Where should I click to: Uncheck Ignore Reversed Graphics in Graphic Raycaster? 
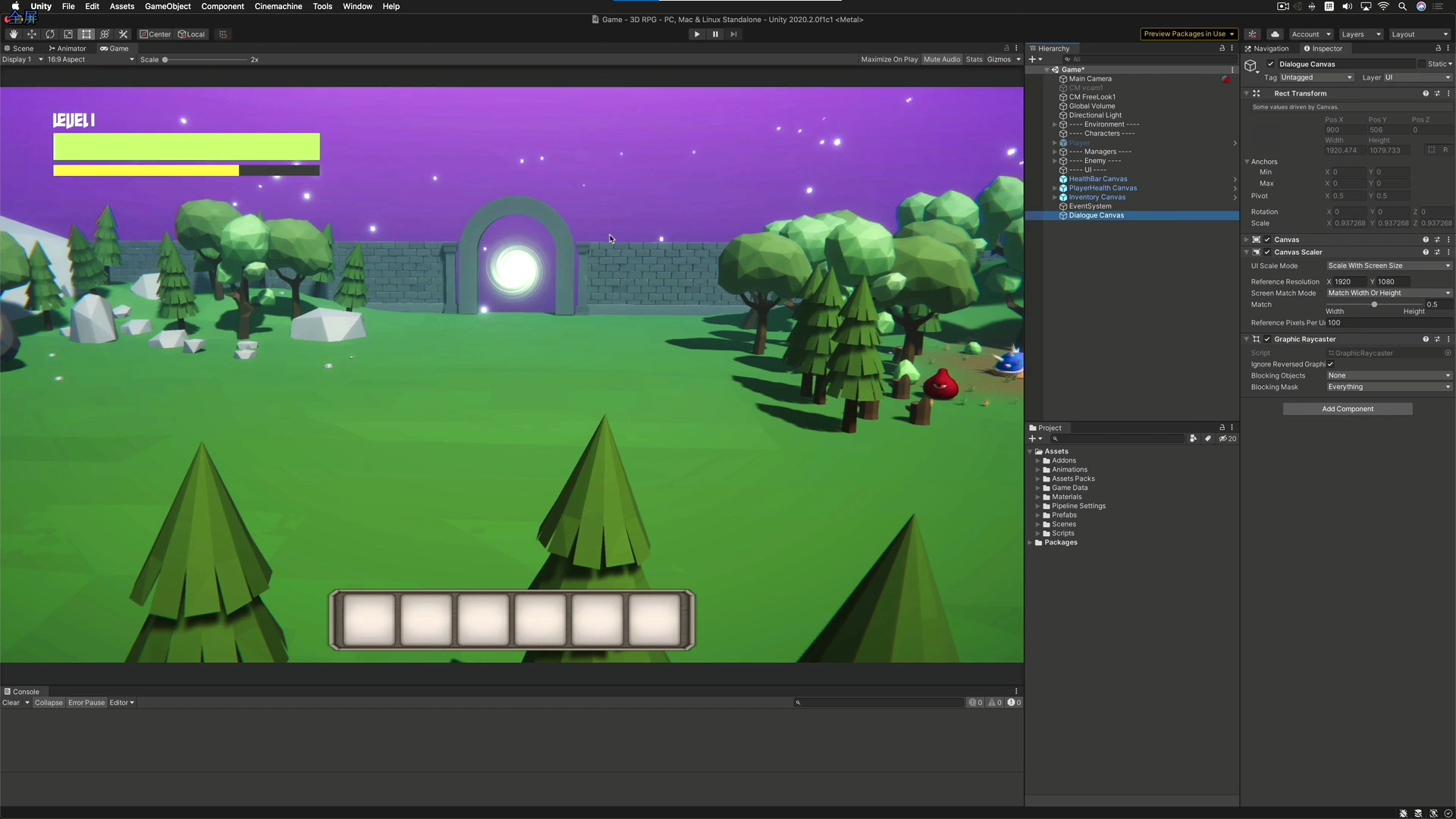(1331, 364)
